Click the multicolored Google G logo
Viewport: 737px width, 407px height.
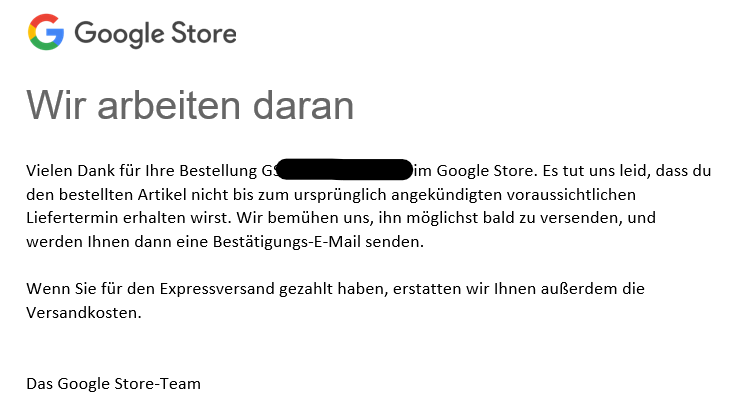click(46, 32)
